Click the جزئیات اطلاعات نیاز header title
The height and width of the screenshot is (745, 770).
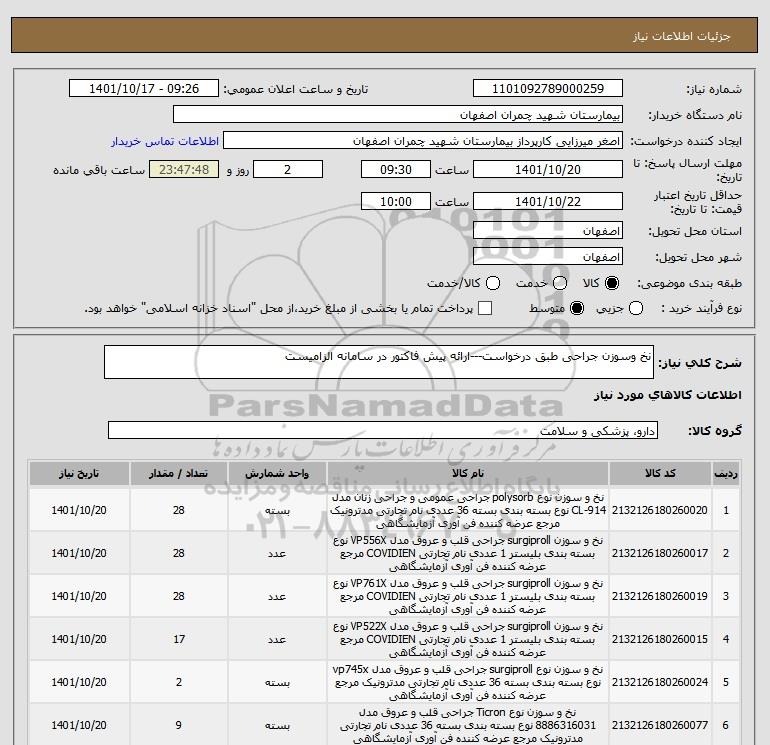(x=682, y=36)
